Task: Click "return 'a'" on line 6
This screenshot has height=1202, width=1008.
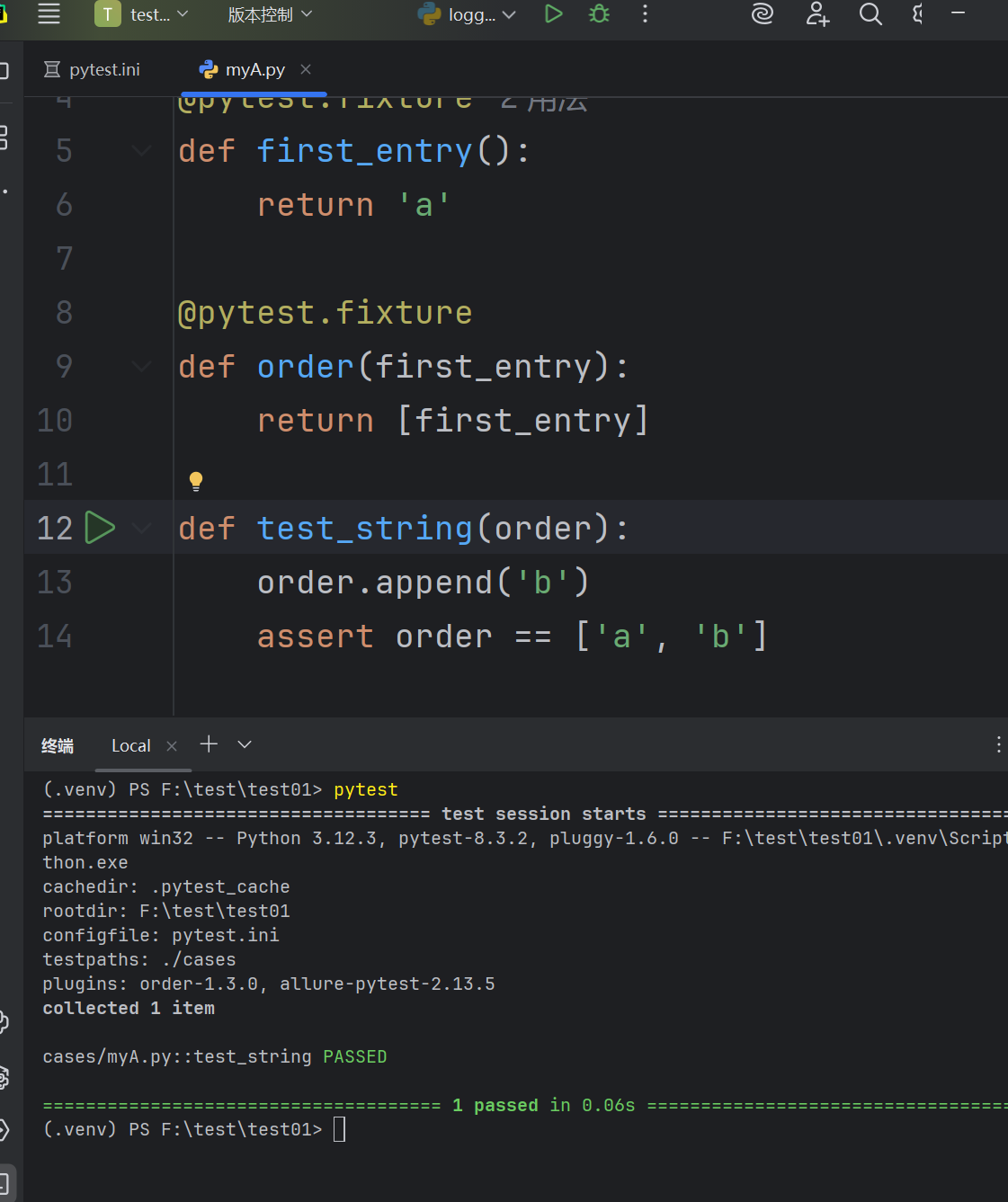Action: pyautogui.click(x=353, y=204)
